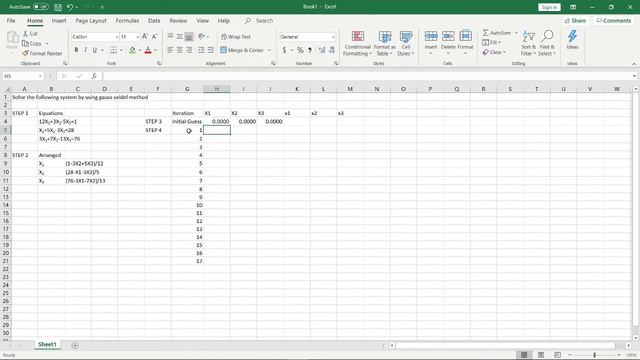Switch to the Page Layout tab
The height and width of the screenshot is (360, 640).
coord(91,20)
